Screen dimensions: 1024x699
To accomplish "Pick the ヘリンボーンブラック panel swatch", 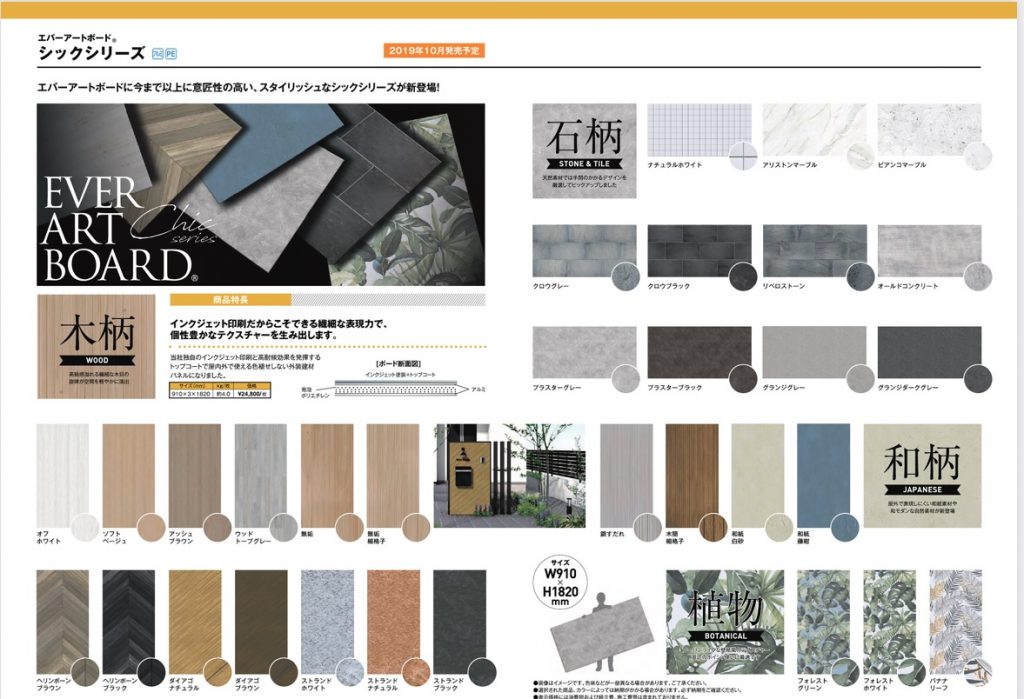I will tap(129, 622).
